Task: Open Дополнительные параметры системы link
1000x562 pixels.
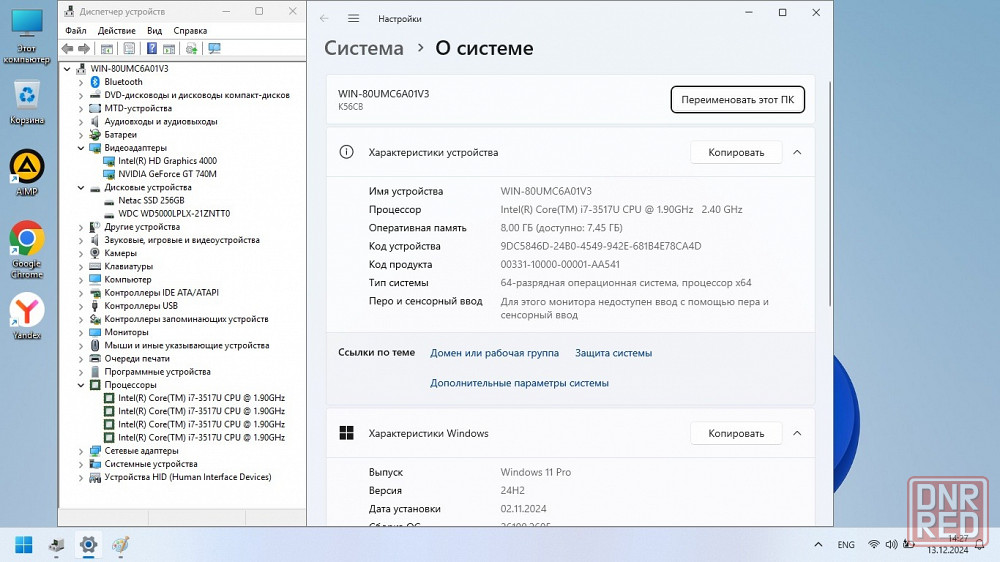Action: pyautogui.click(x=519, y=383)
